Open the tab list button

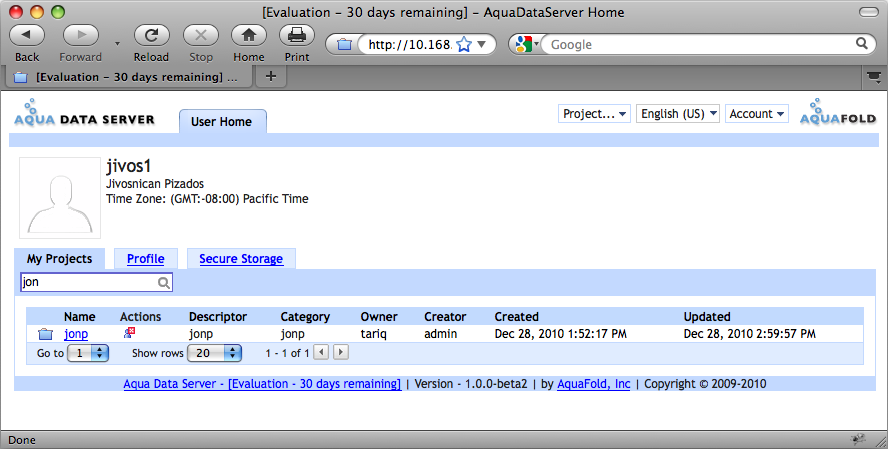[x=874, y=77]
